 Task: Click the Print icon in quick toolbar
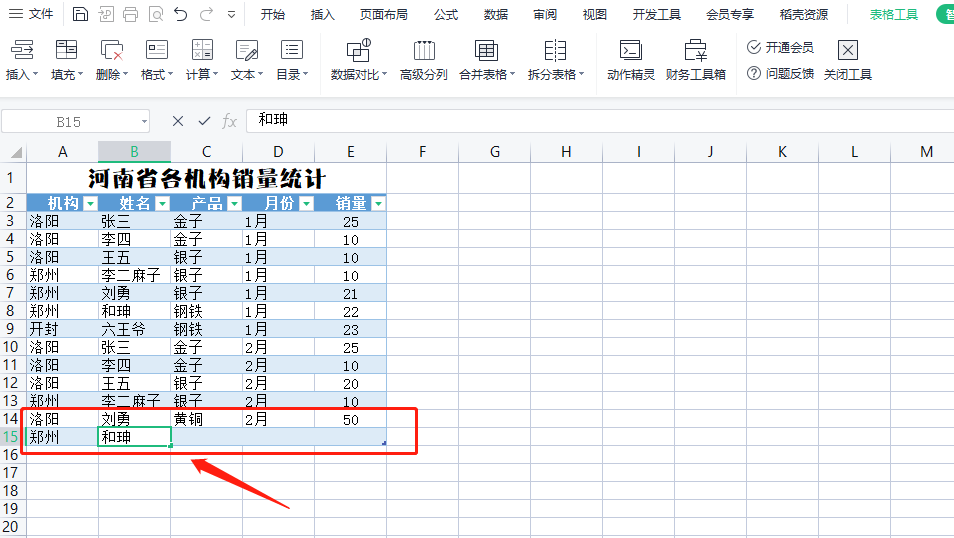[x=130, y=14]
